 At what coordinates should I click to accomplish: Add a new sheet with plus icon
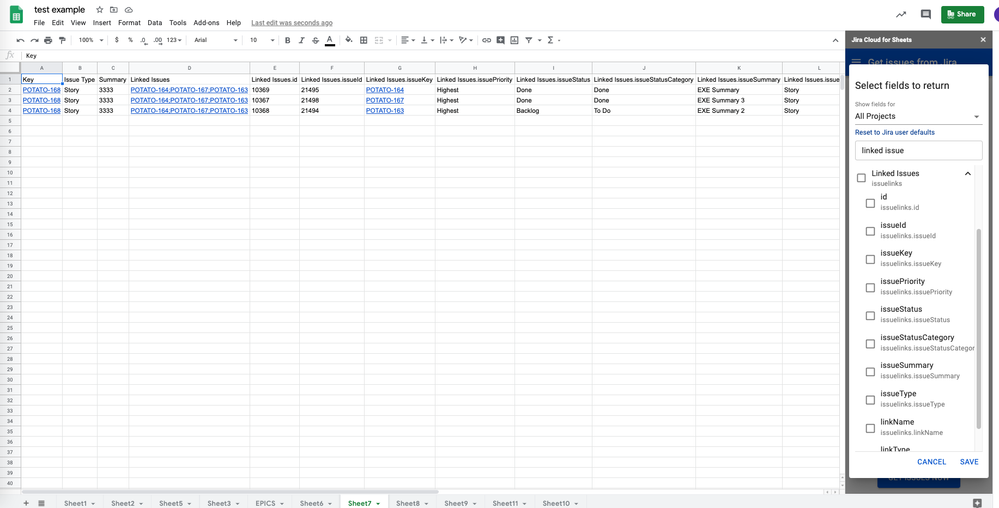(x=26, y=503)
